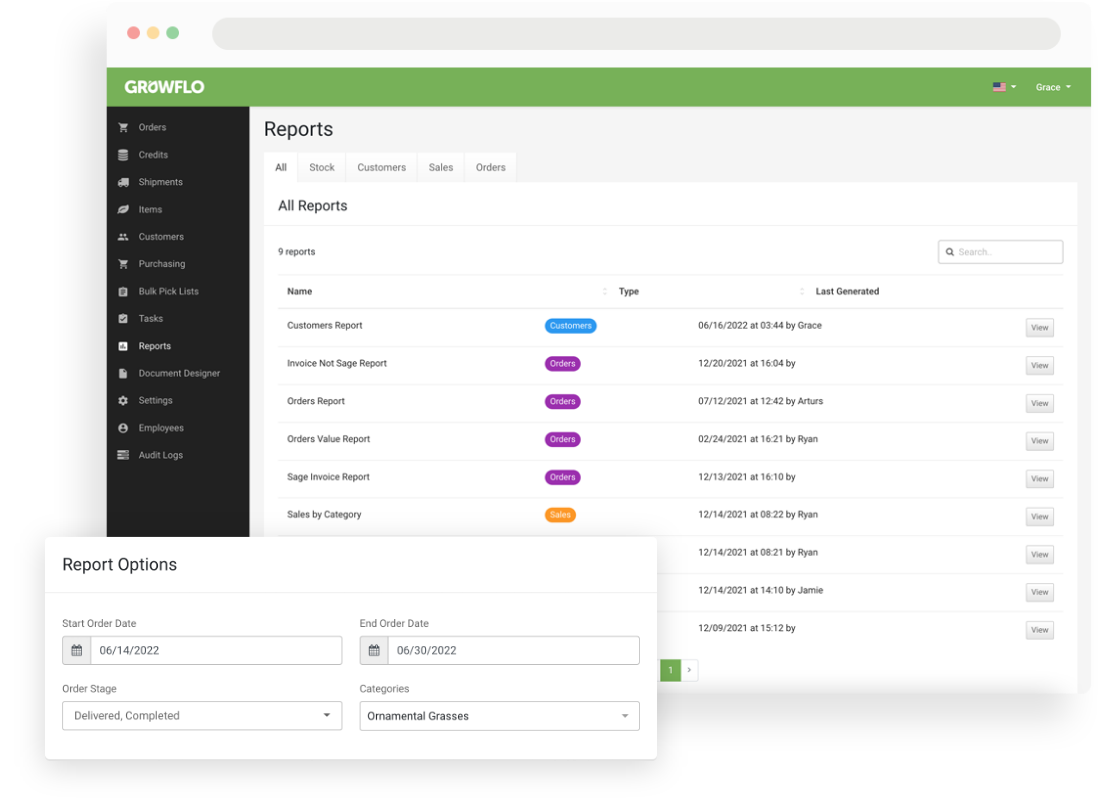The width and height of the screenshot is (1099, 812).
Task: Switch to the Customers reports tab
Action: pos(381,167)
